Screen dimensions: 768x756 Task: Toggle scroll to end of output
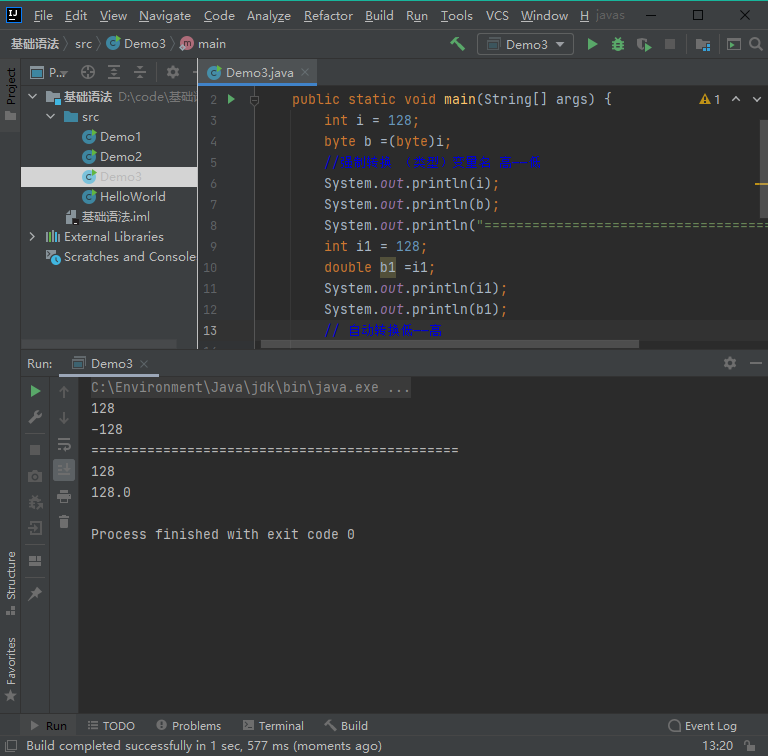64,469
